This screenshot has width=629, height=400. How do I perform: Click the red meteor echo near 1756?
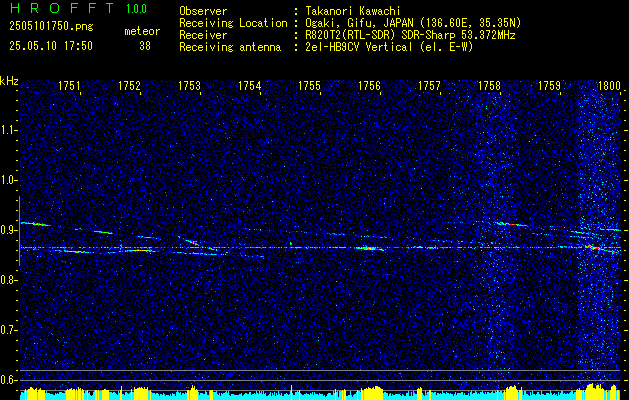[x=371, y=249]
